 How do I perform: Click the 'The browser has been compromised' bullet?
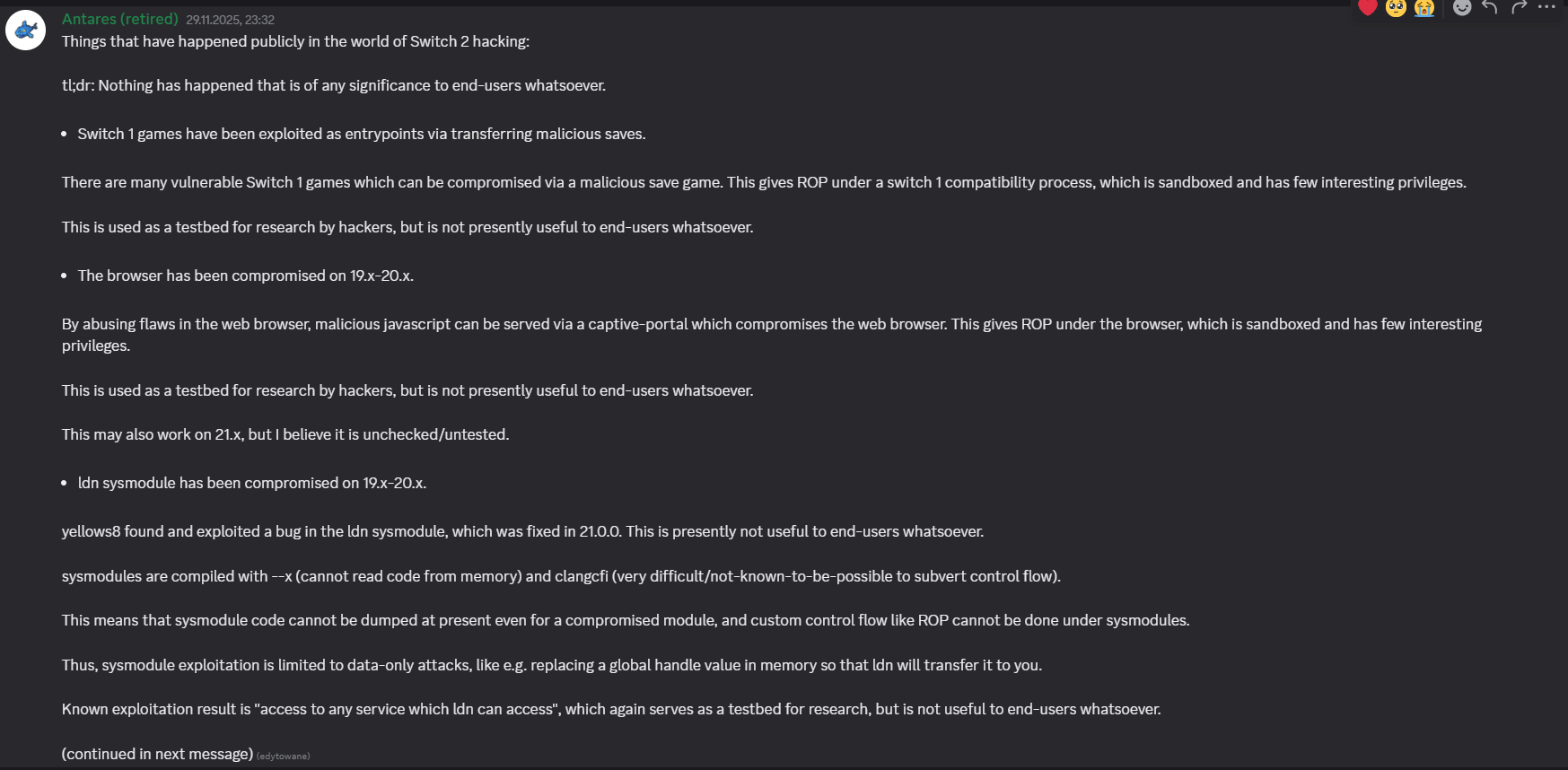pos(246,276)
